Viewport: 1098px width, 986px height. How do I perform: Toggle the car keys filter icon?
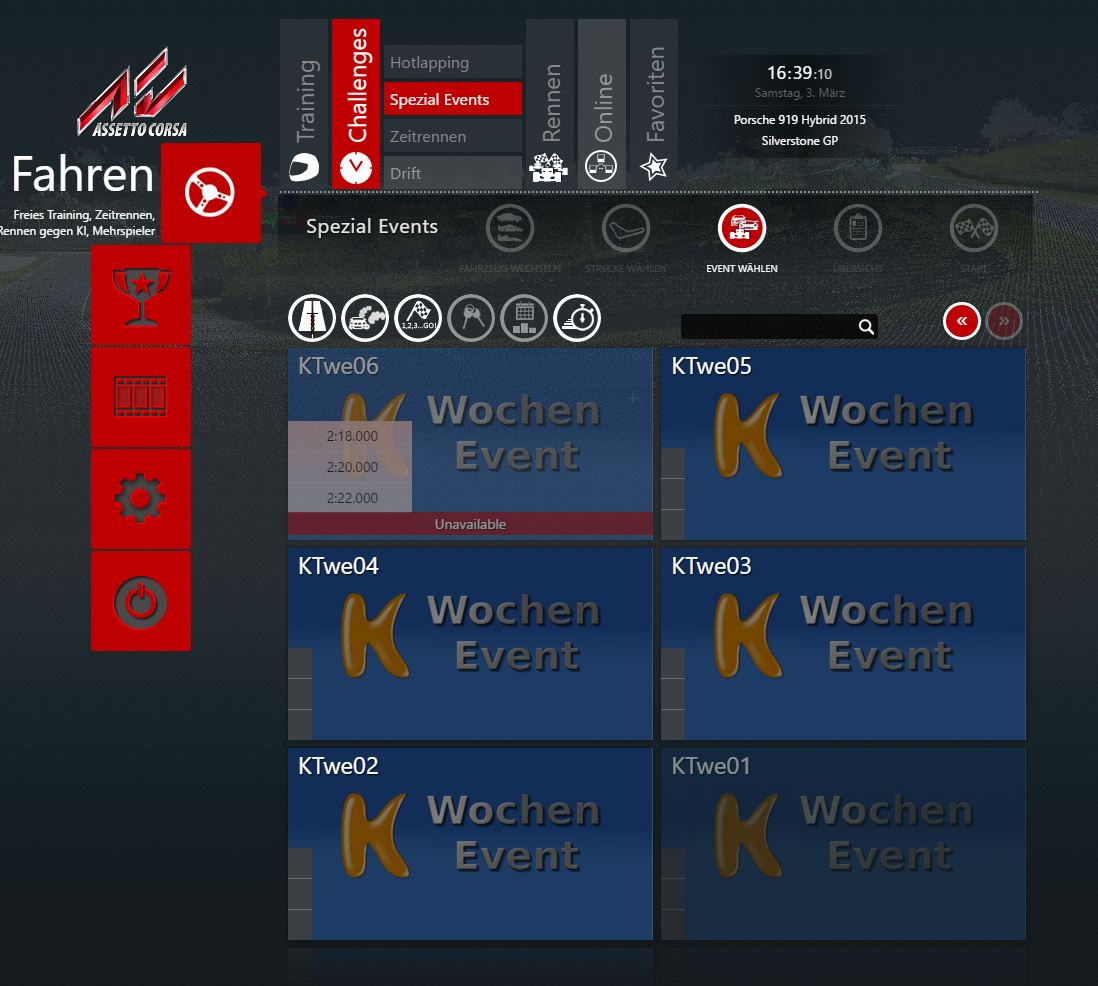point(471,318)
